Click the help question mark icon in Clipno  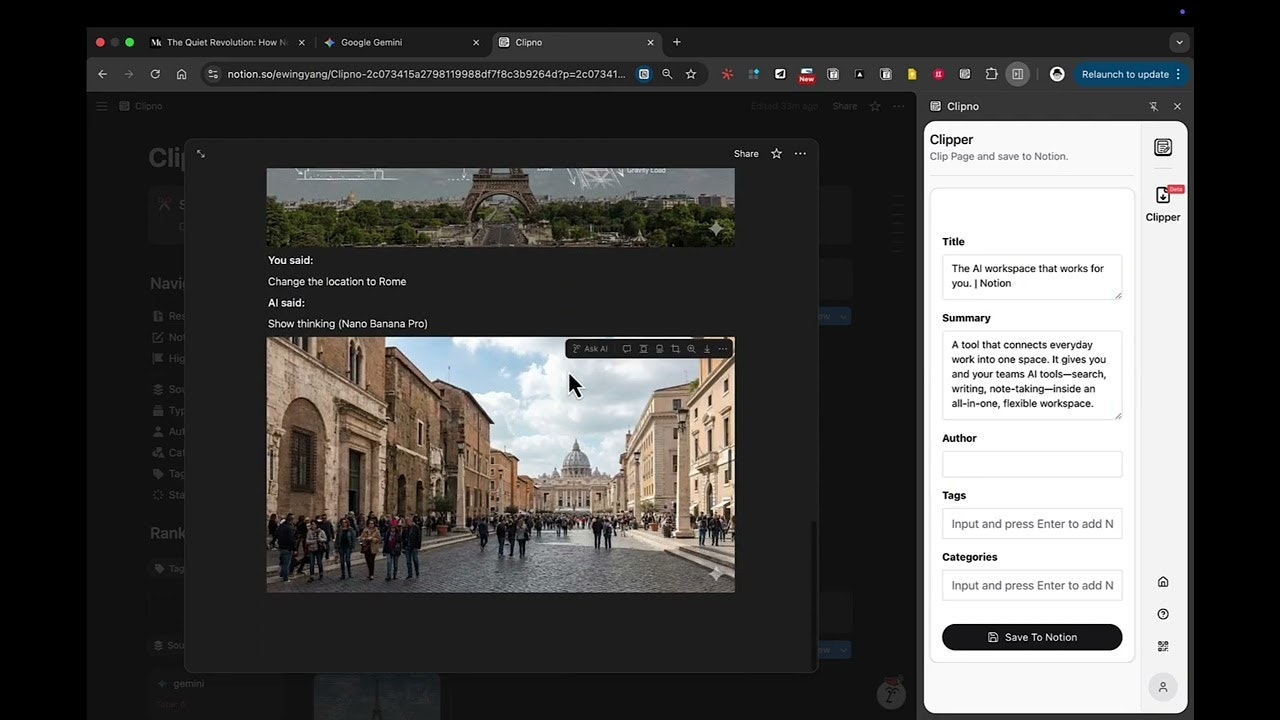tap(1162, 614)
